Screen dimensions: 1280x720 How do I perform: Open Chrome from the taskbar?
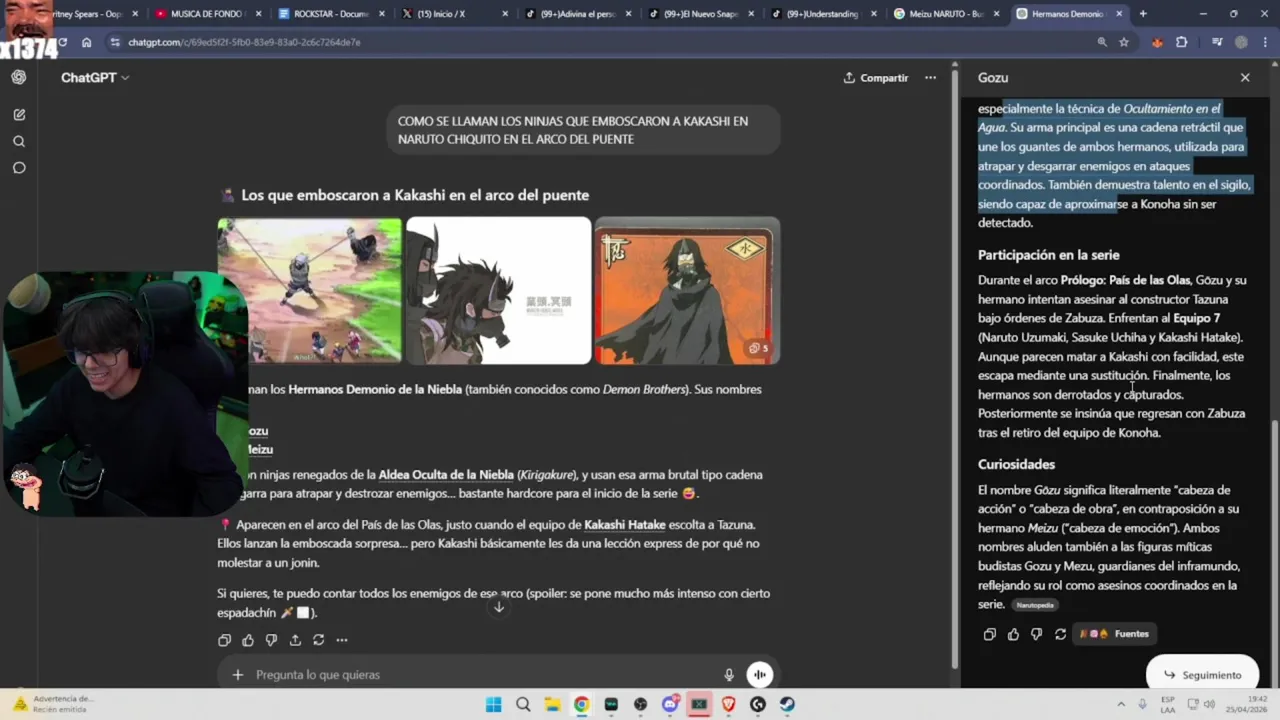tap(581, 704)
